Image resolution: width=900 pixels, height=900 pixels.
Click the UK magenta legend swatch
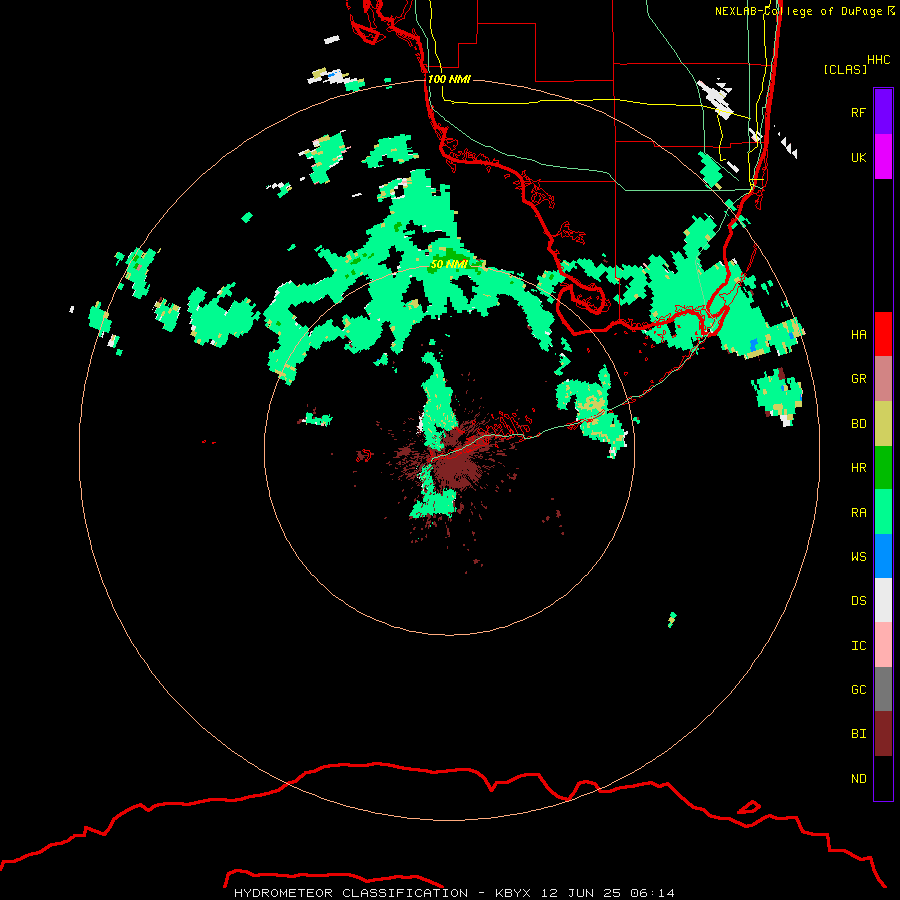pyautogui.click(x=883, y=157)
